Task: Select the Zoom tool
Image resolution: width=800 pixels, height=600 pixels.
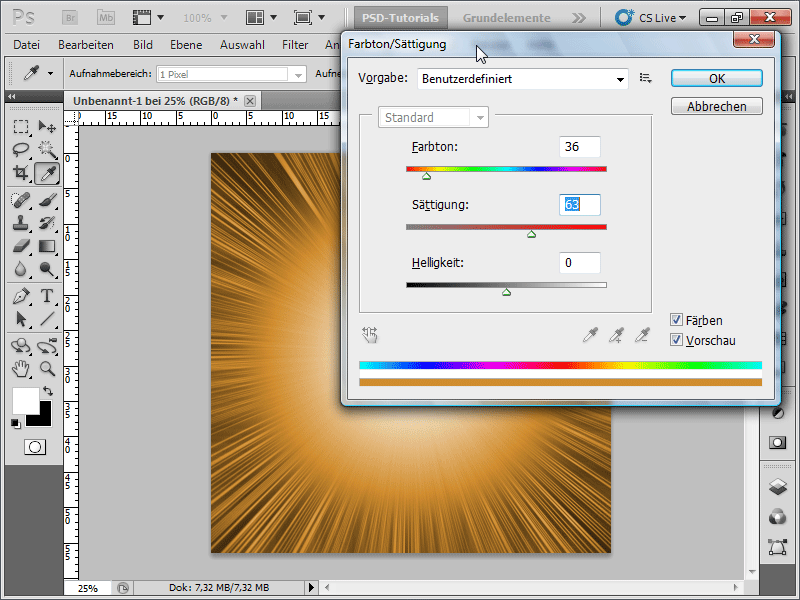Action: tap(47, 368)
